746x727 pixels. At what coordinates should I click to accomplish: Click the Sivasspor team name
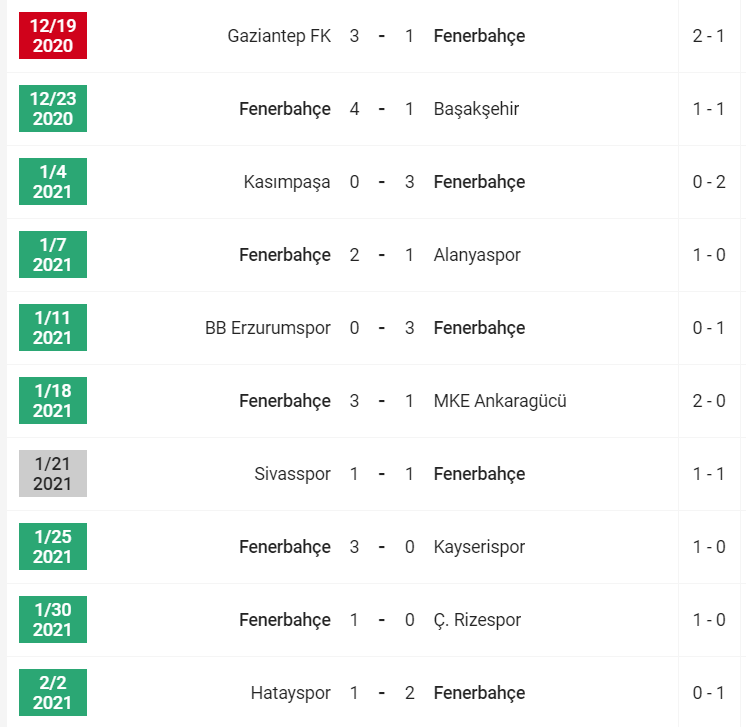[x=292, y=474]
